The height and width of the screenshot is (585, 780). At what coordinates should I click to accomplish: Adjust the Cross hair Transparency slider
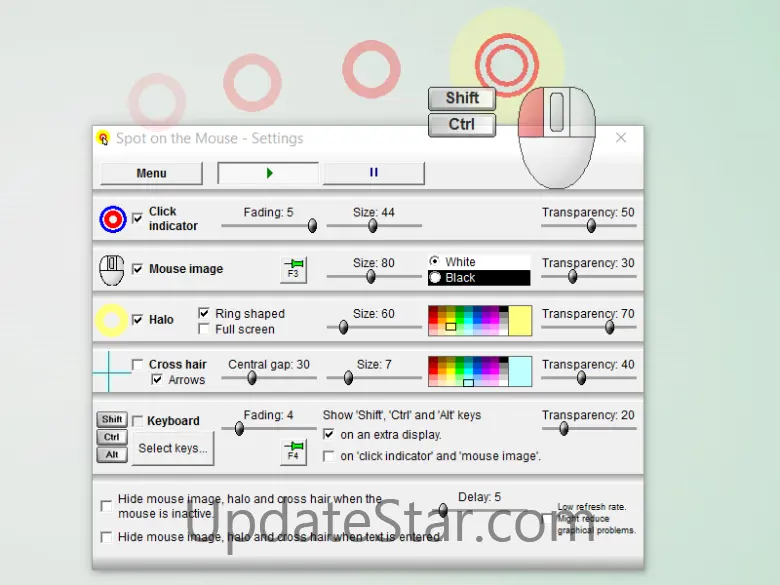point(588,378)
